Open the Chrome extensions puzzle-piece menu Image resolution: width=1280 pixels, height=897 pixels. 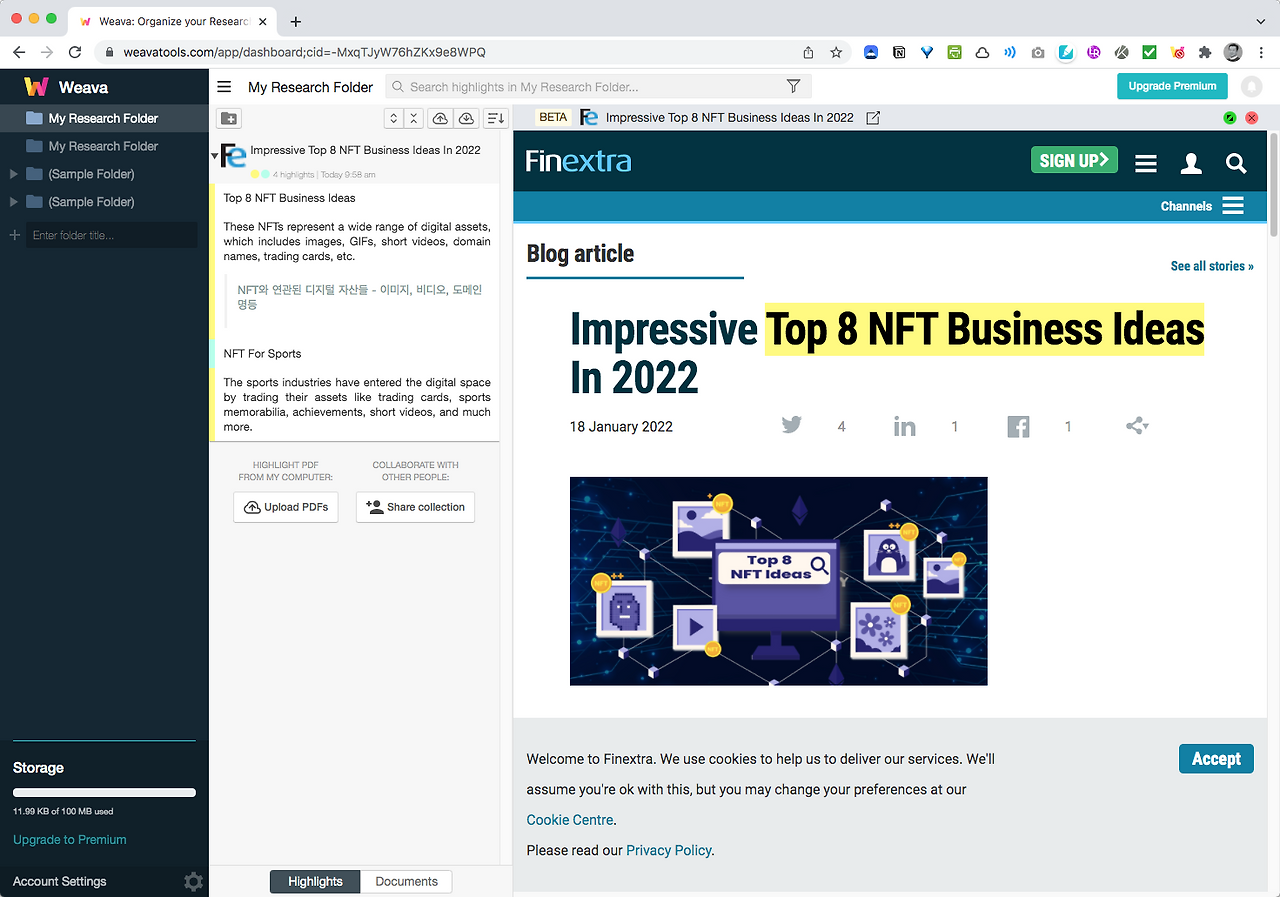click(1205, 52)
